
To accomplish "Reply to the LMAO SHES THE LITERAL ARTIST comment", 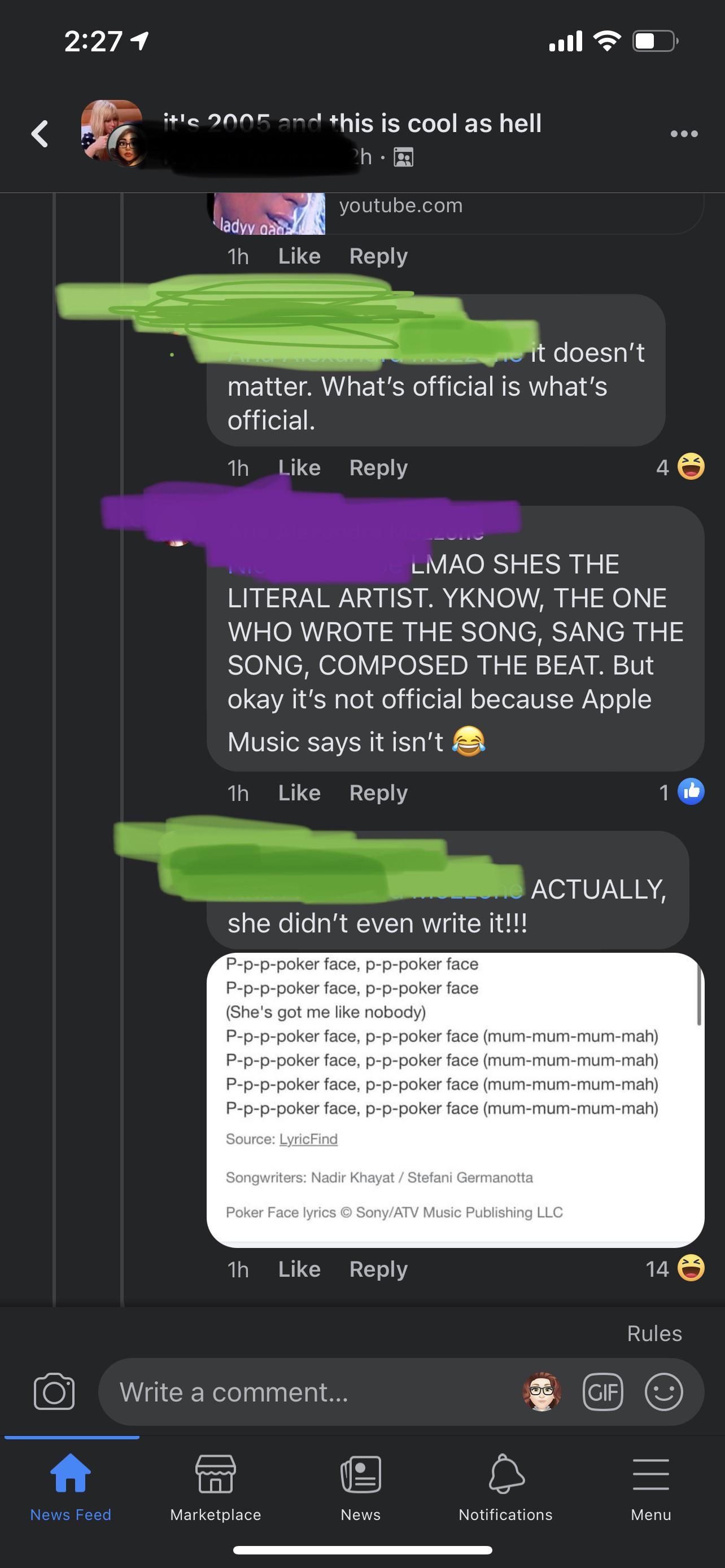I will point(378,792).
